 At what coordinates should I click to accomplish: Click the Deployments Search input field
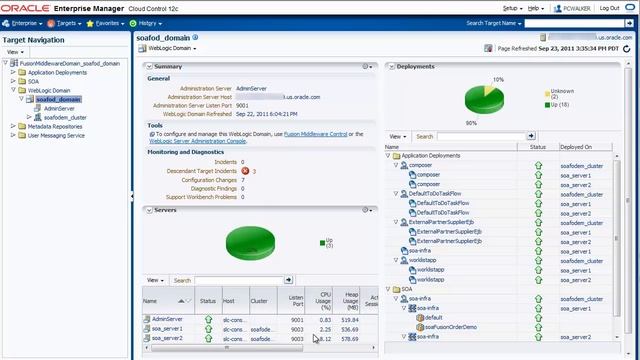(482, 136)
